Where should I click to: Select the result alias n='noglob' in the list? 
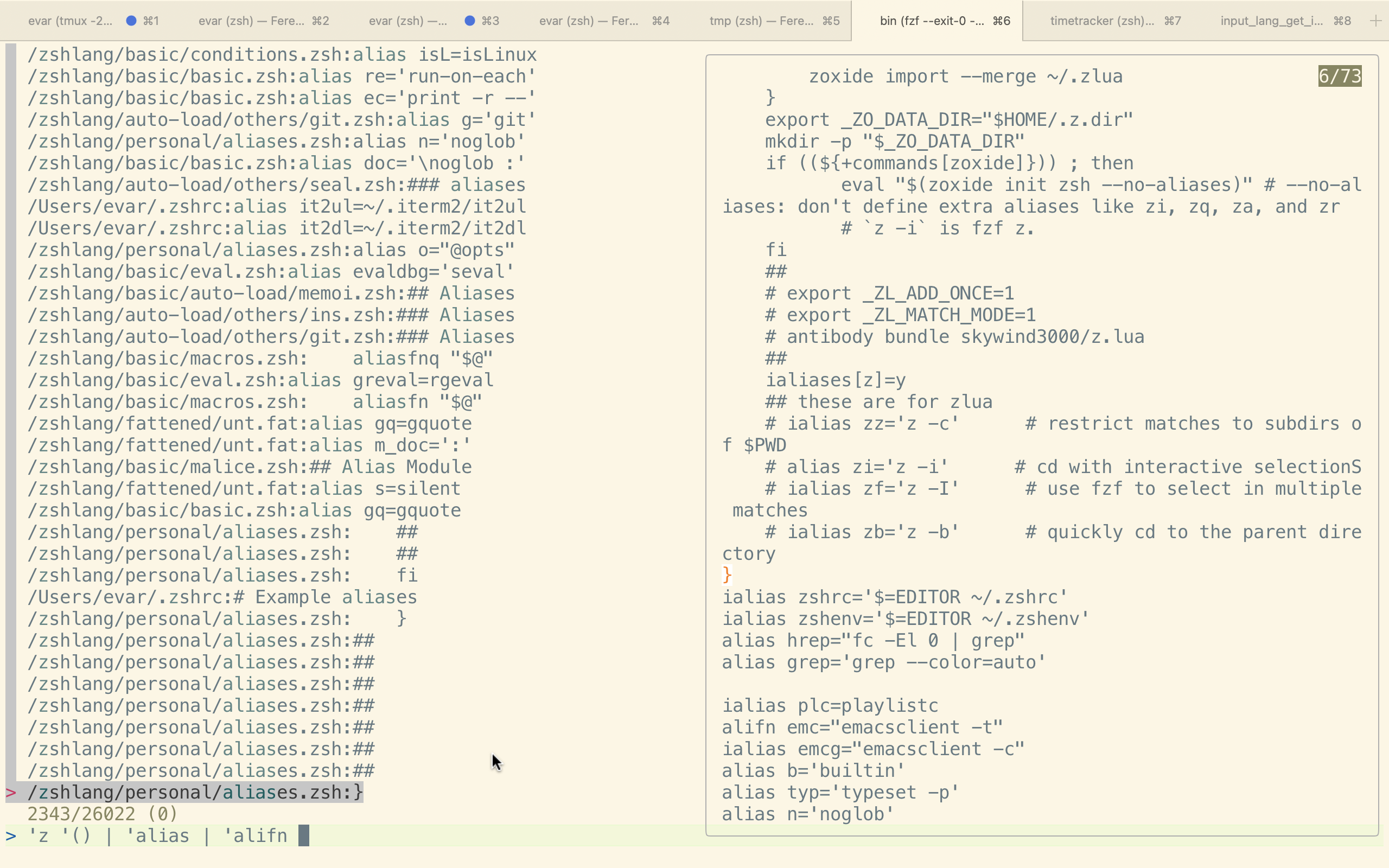[276, 141]
